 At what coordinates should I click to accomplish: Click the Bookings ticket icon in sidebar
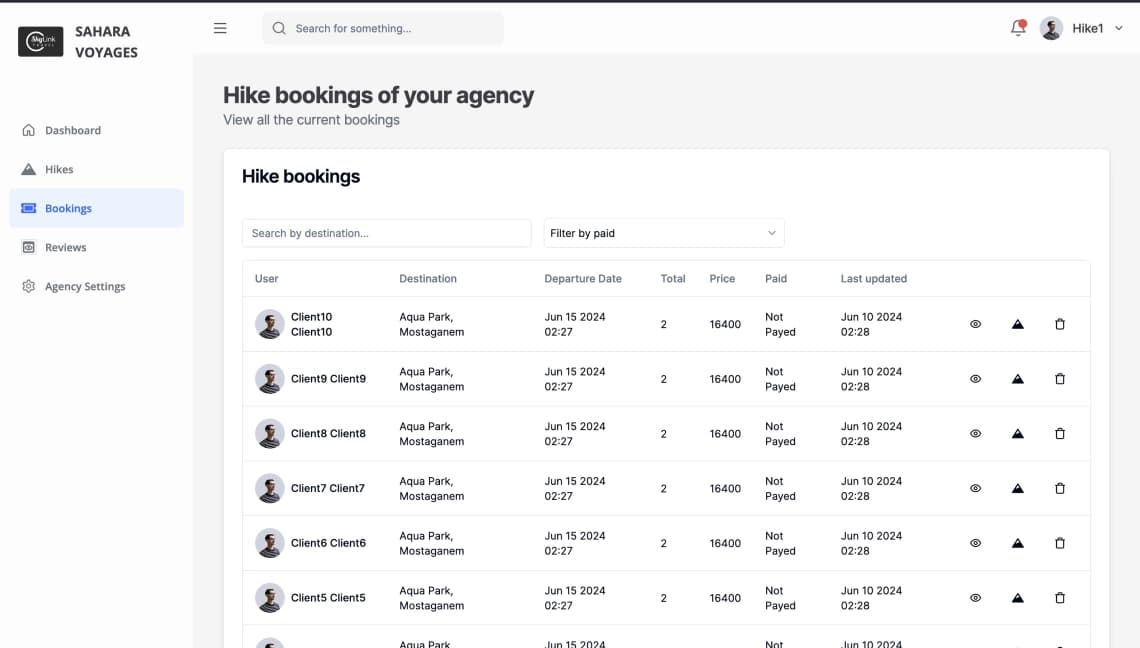(28, 208)
